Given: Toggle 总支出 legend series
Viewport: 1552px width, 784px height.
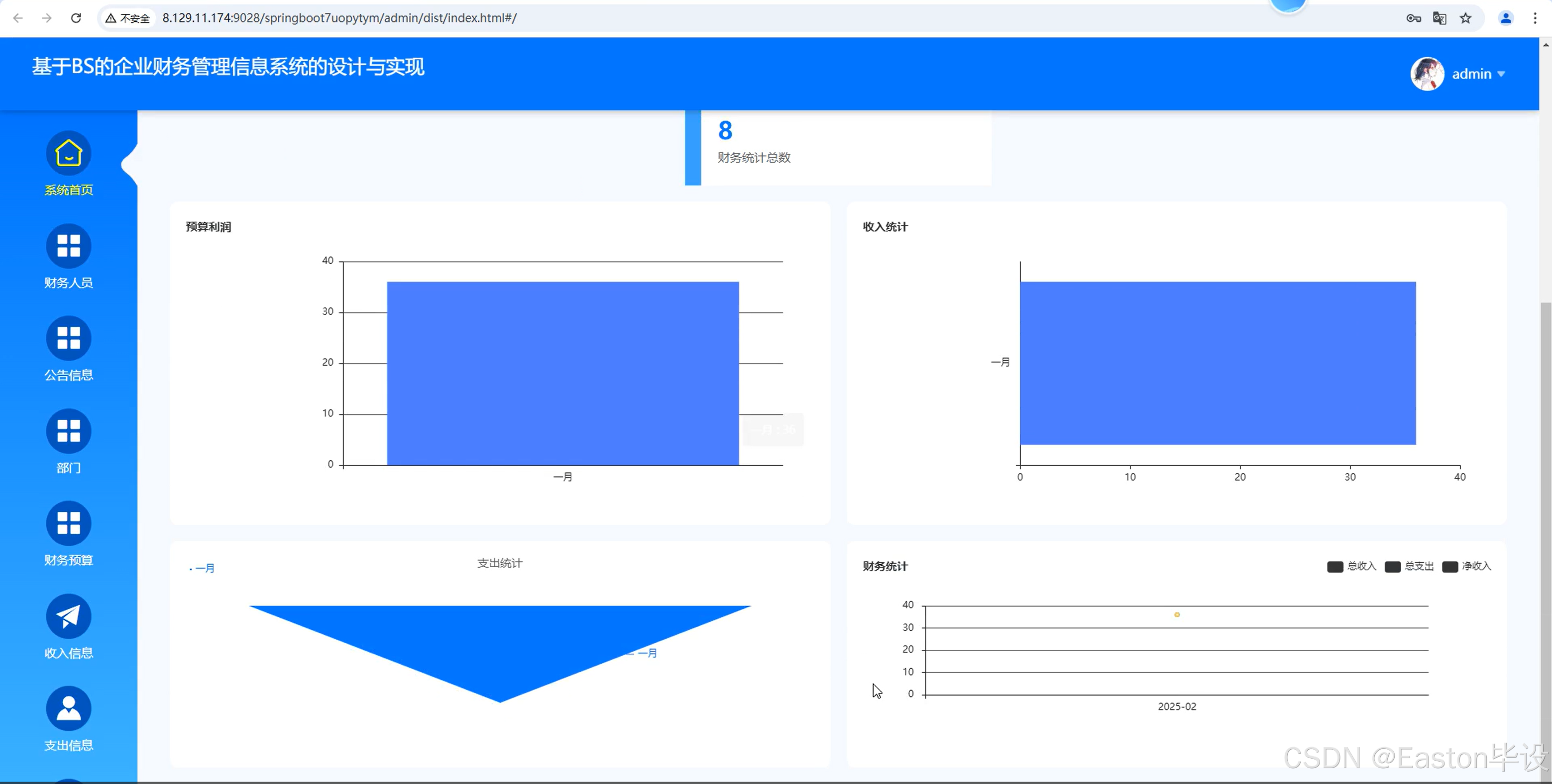Looking at the screenshot, I should [1409, 567].
